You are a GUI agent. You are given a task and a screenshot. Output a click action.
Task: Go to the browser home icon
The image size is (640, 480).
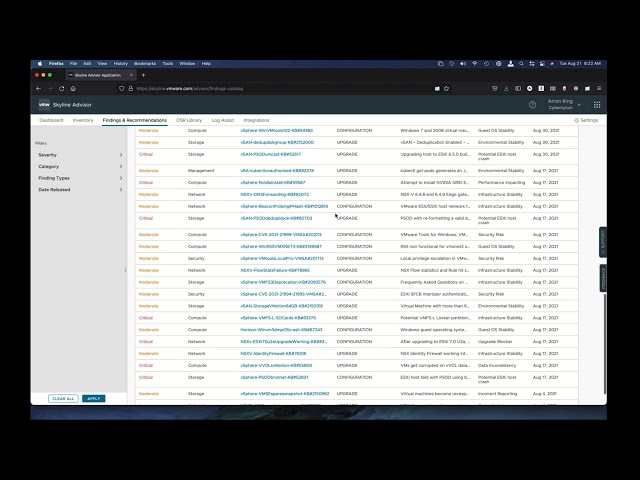click(73, 89)
